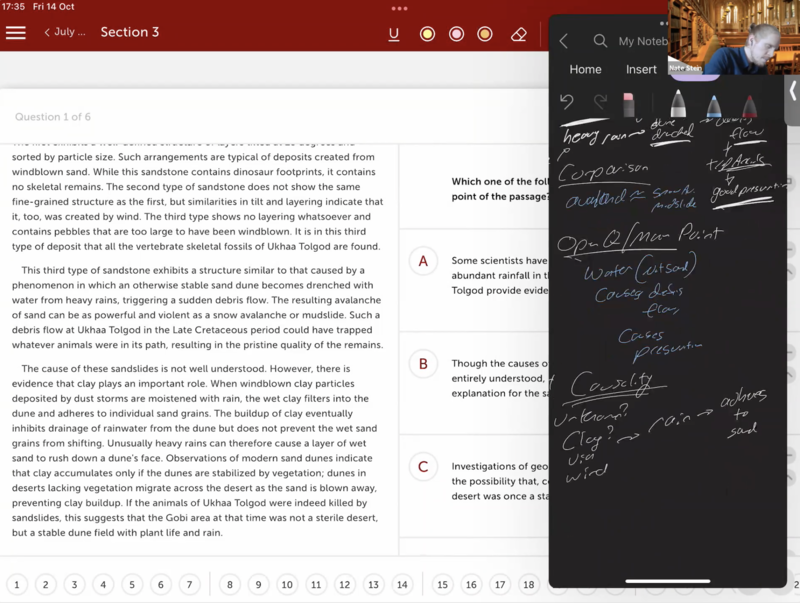
Task: Select answer choice B
Action: 423,364
